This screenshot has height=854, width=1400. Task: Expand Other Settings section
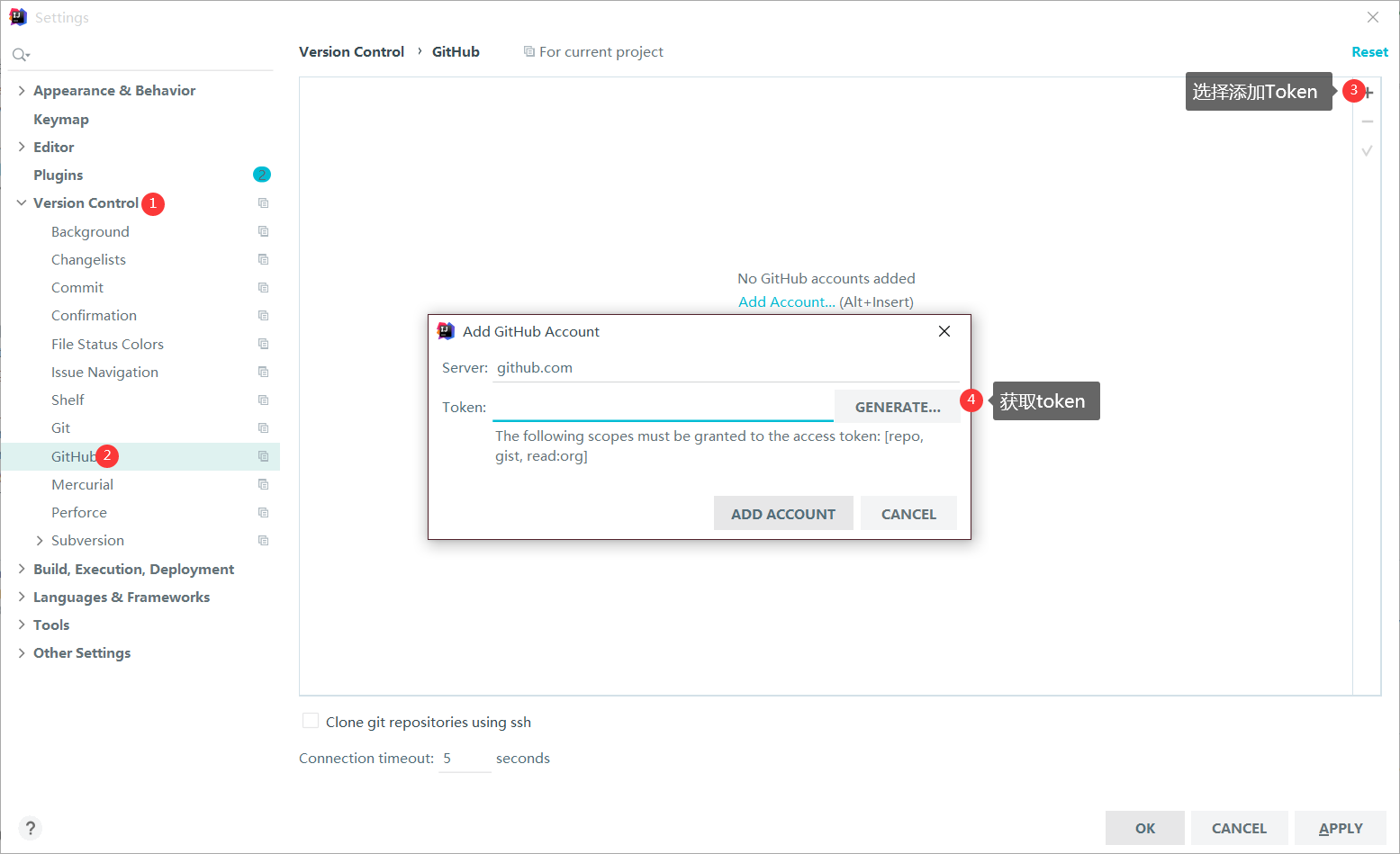22,653
